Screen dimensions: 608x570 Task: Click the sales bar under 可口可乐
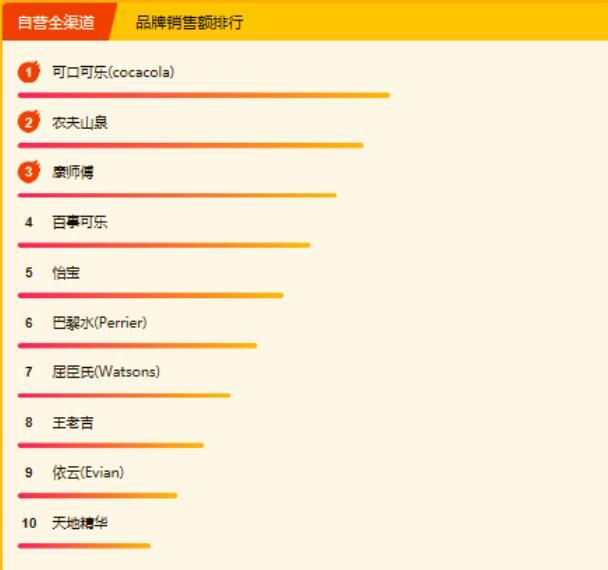coord(204,95)
